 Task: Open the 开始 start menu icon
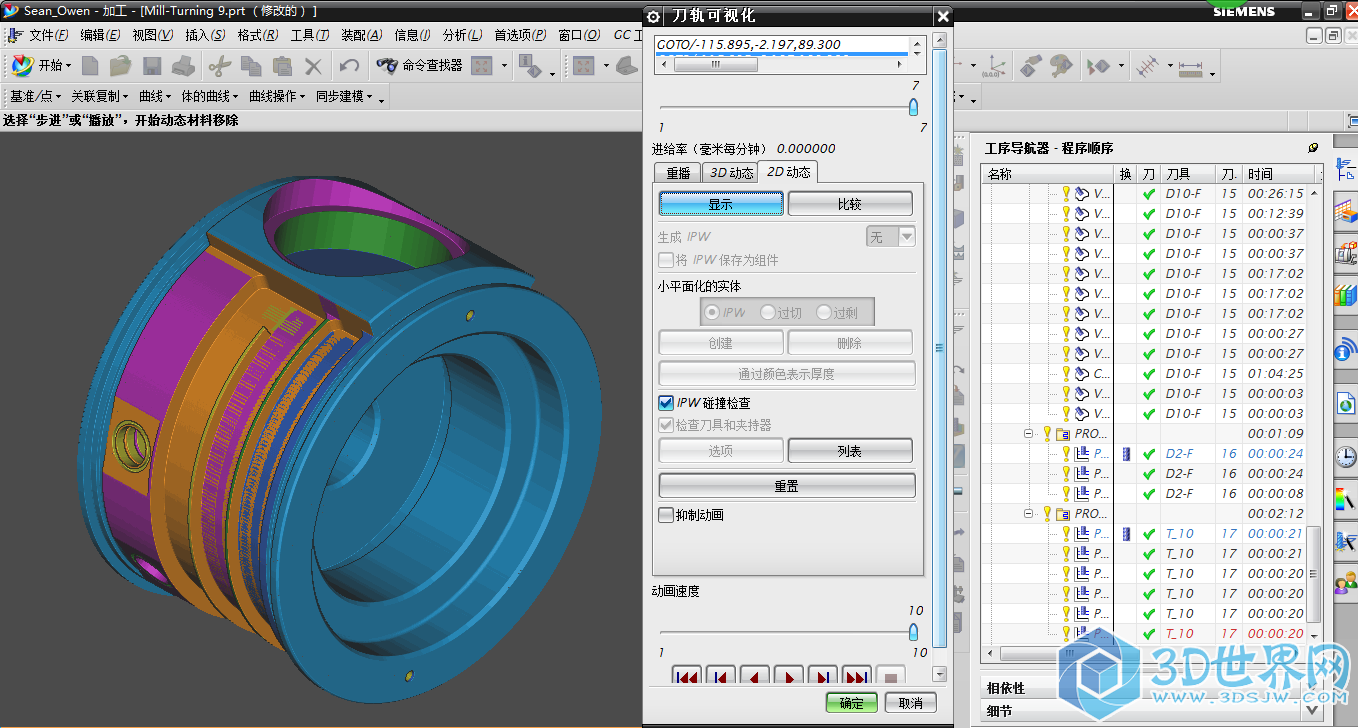pyautogui.click(x=22, y=66)
